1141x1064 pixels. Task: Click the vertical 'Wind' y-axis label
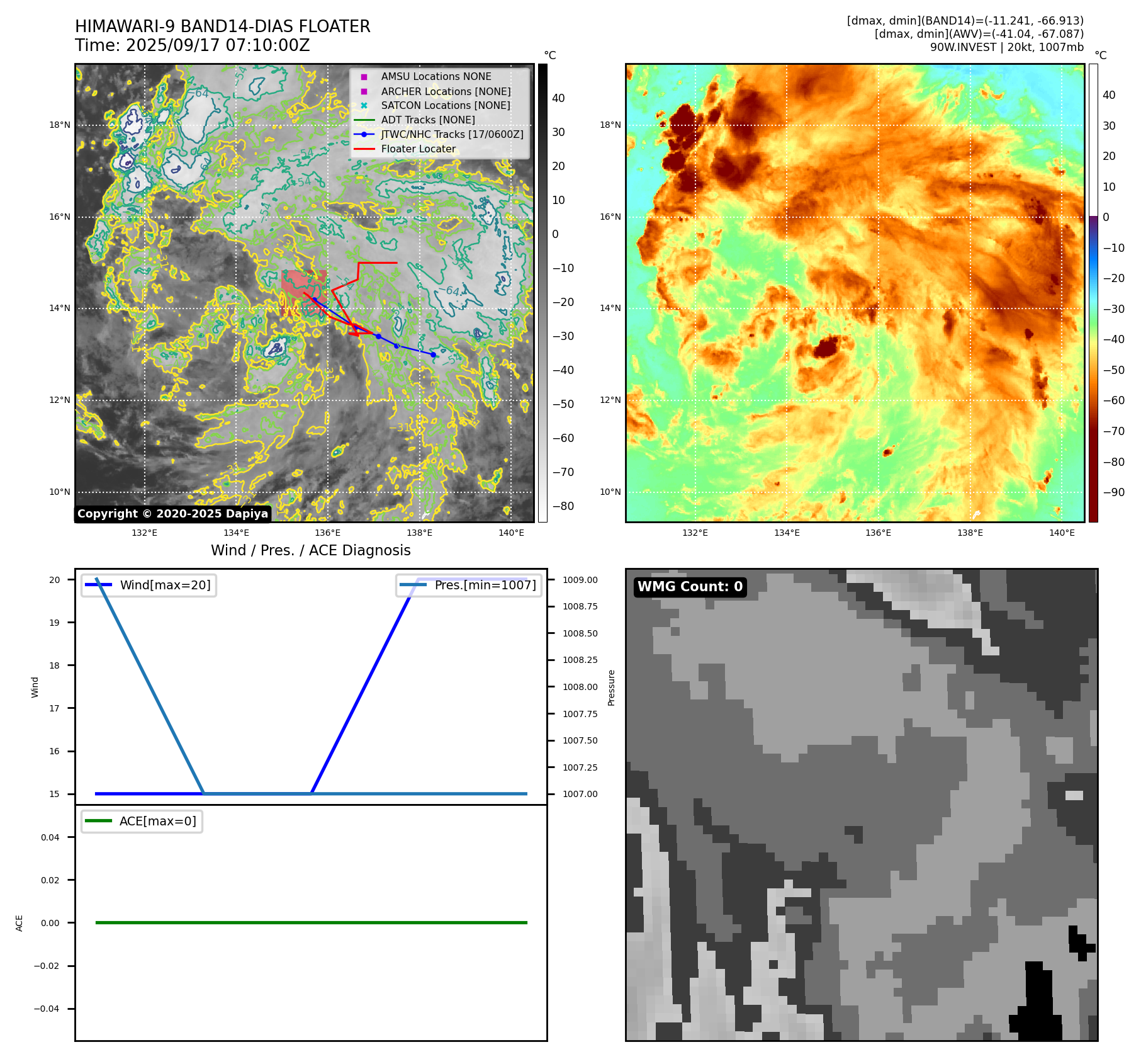(35, 688)
